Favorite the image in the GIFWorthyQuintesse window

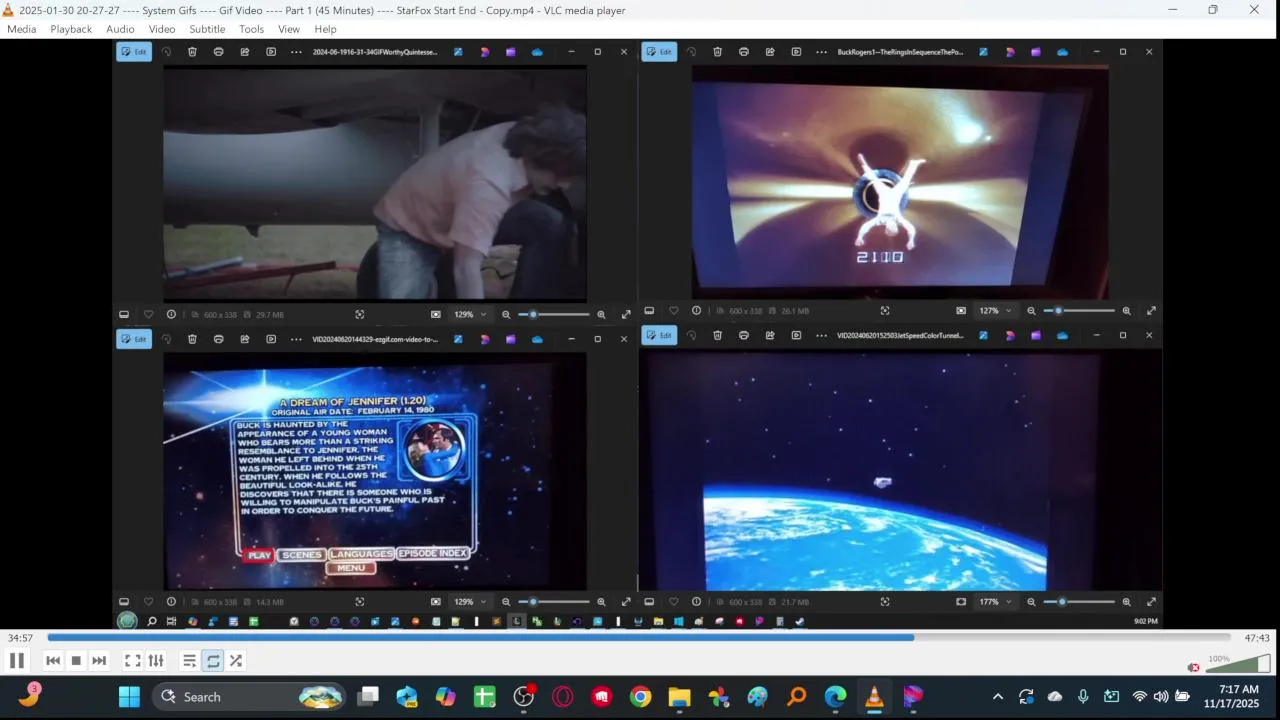[148, 314]
